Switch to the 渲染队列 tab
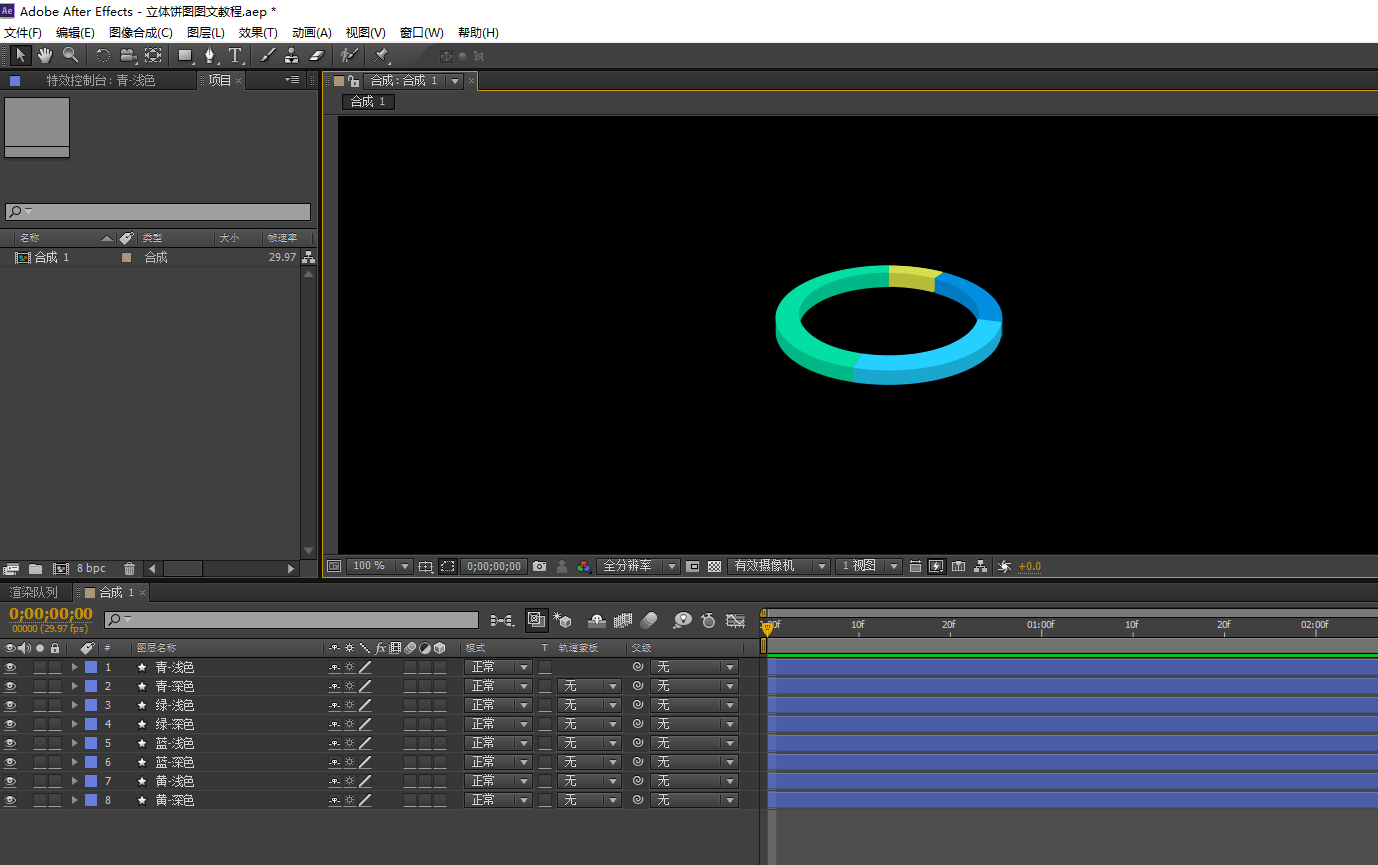1378x865 pixels. (x=34, y=592)
